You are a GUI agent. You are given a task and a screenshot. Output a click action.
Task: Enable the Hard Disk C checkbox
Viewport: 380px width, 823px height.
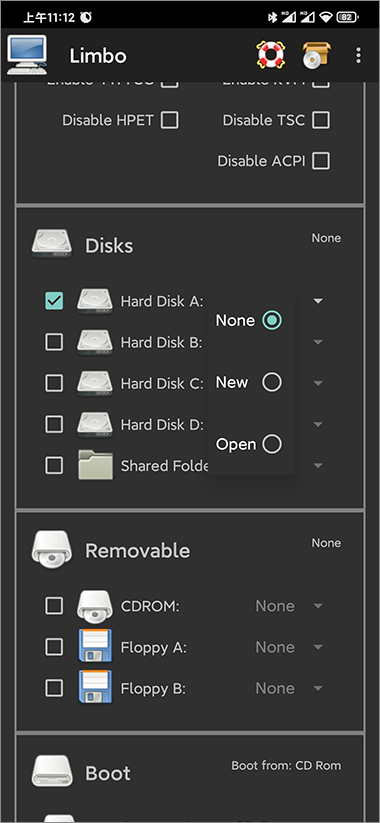[54, 383]
